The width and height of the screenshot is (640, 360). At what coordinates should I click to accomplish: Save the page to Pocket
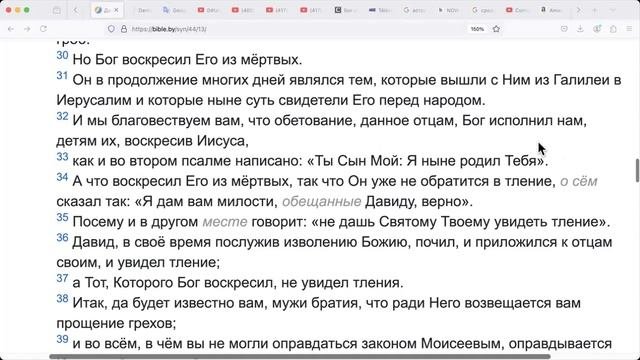[564, 29]
